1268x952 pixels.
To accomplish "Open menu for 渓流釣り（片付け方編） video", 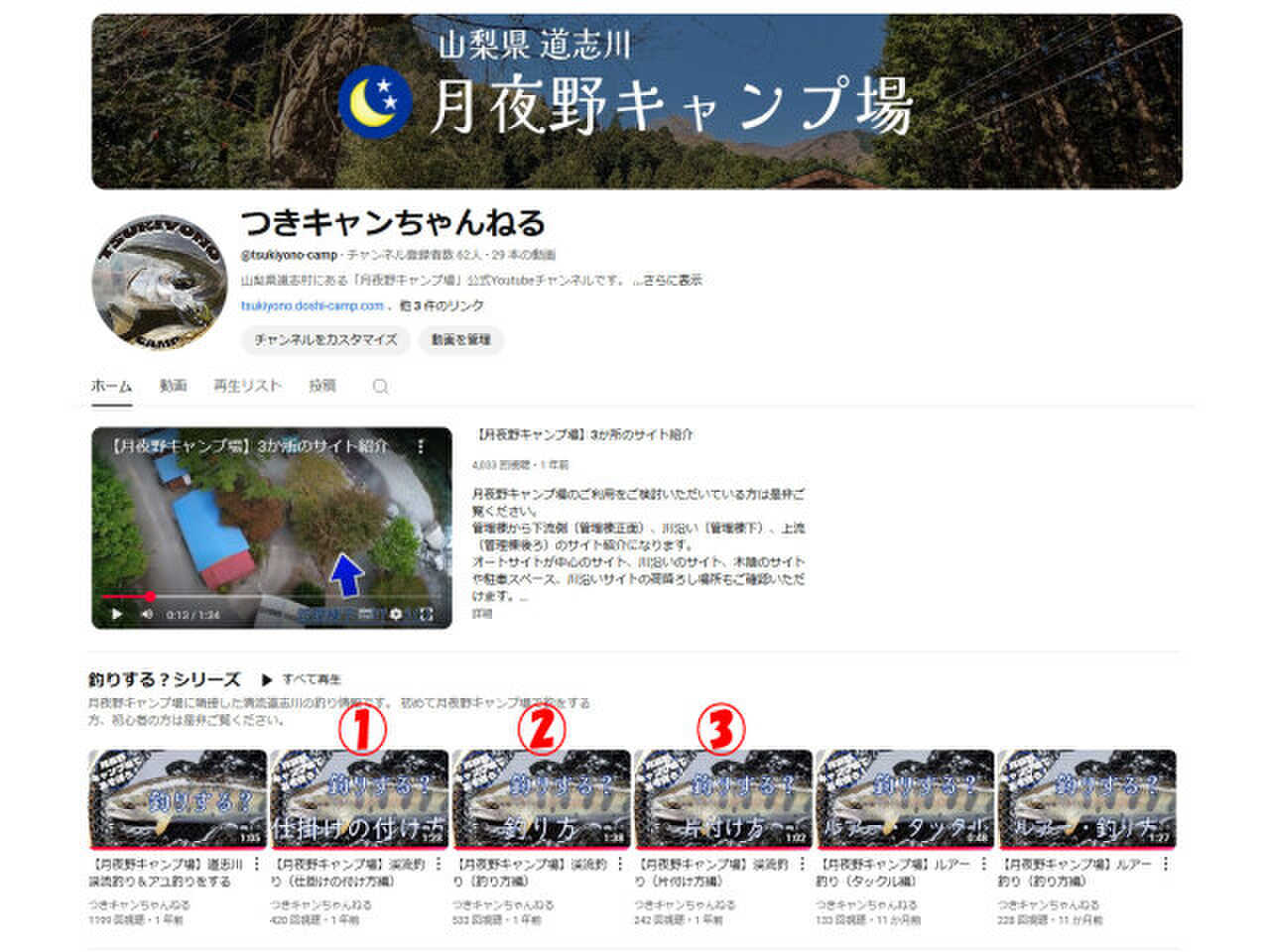I will click(803, 865).
